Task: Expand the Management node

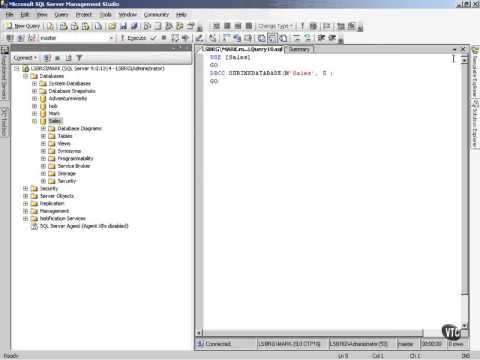Action: pyautogui.click(x=25, y=211)
